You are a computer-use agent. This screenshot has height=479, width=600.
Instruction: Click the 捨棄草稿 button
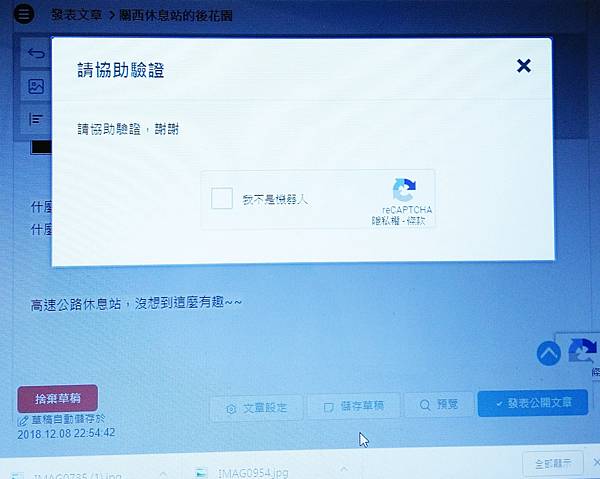pos(57,398)
